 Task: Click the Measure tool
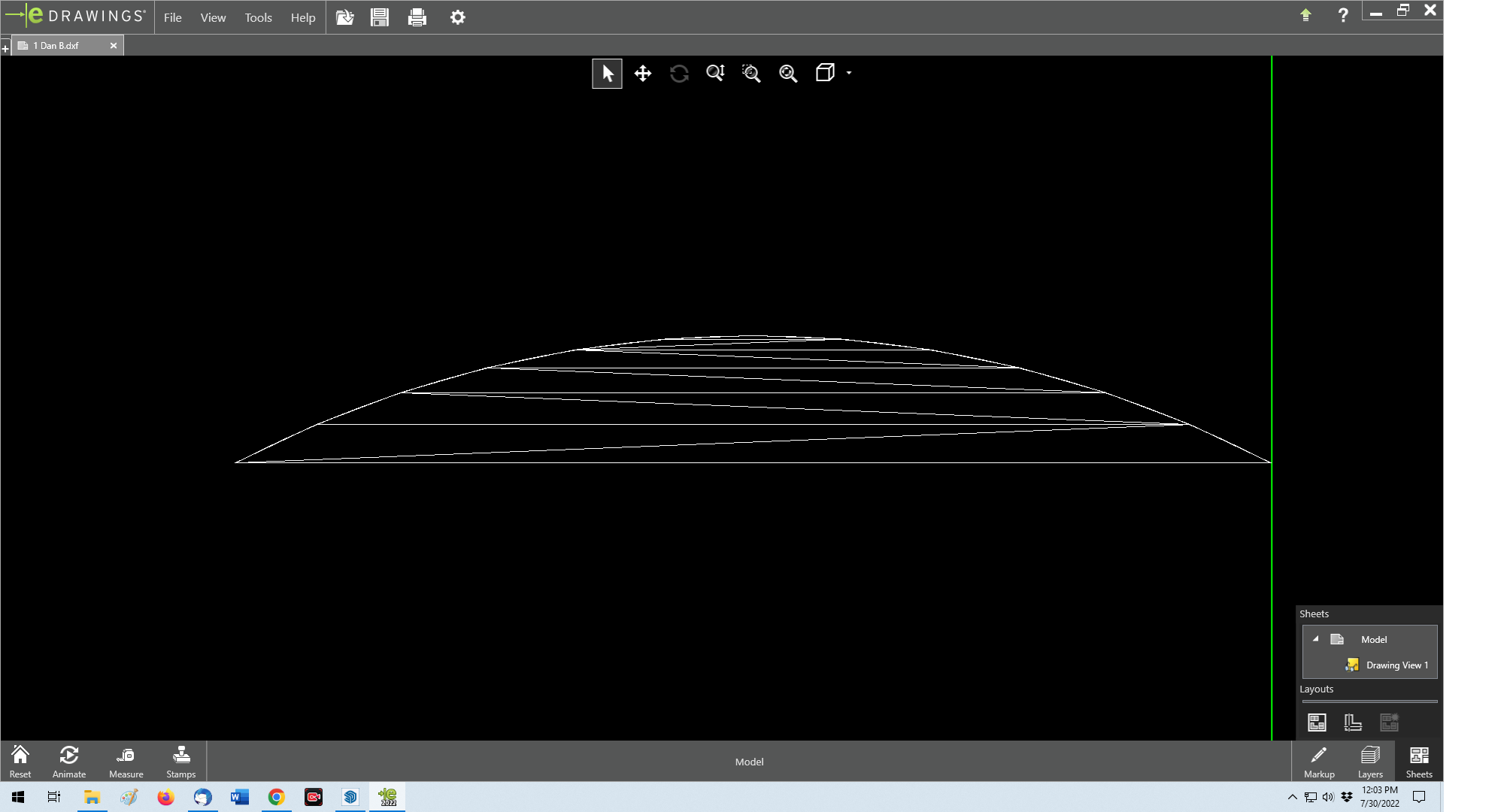coord(126,762)
